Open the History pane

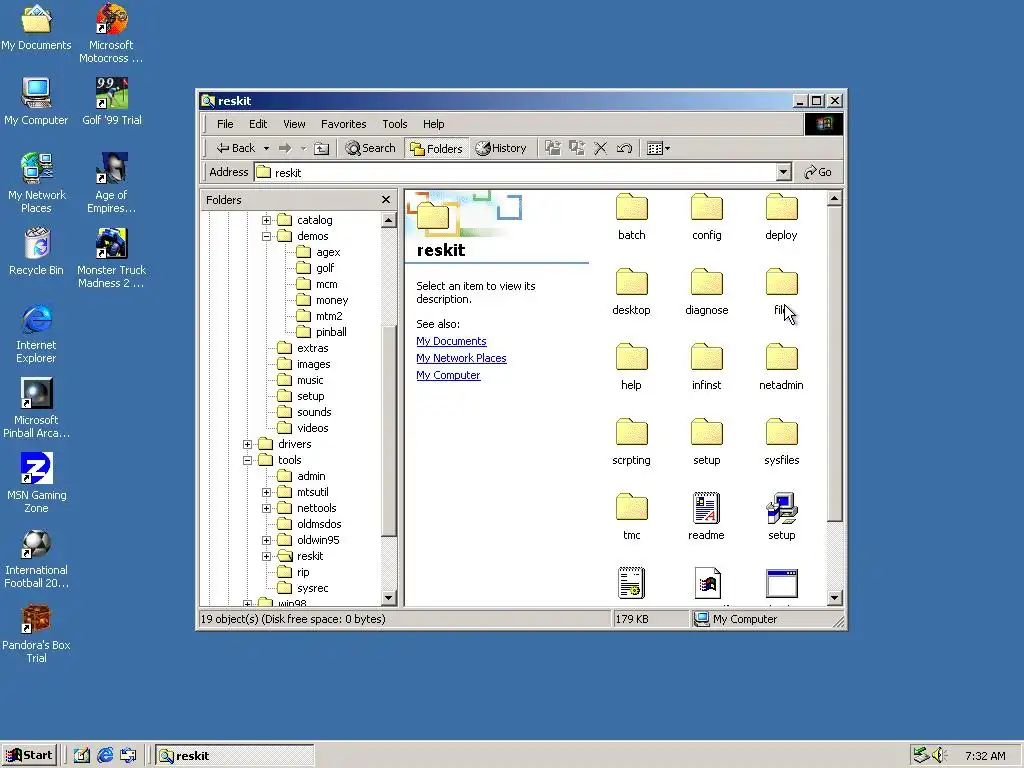coord(501,148)
